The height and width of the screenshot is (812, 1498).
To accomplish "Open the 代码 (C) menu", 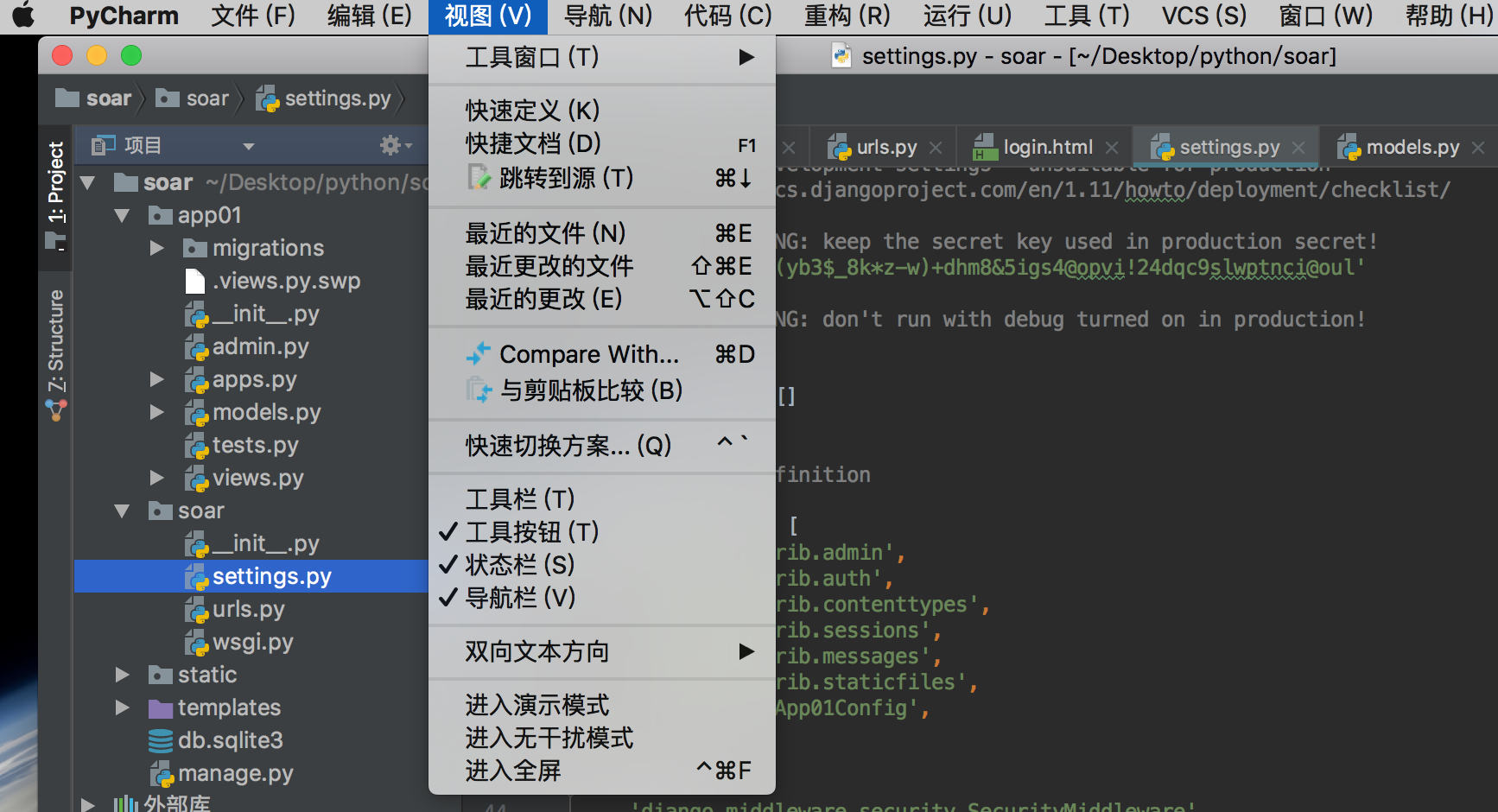I will (x=727, y=16).
